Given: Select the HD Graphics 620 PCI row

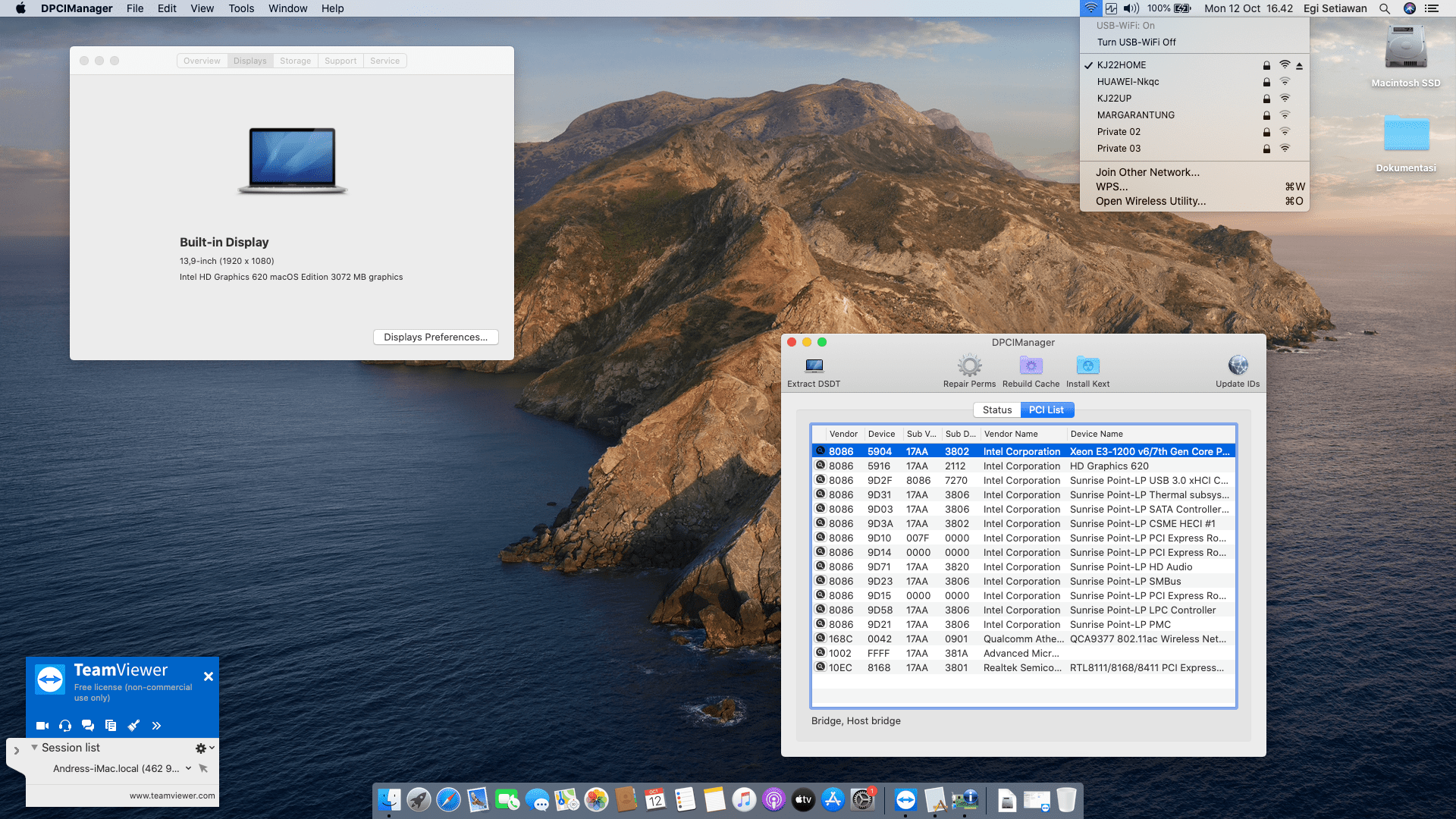Looking at the screenshot, I should tap(1024, 466).
